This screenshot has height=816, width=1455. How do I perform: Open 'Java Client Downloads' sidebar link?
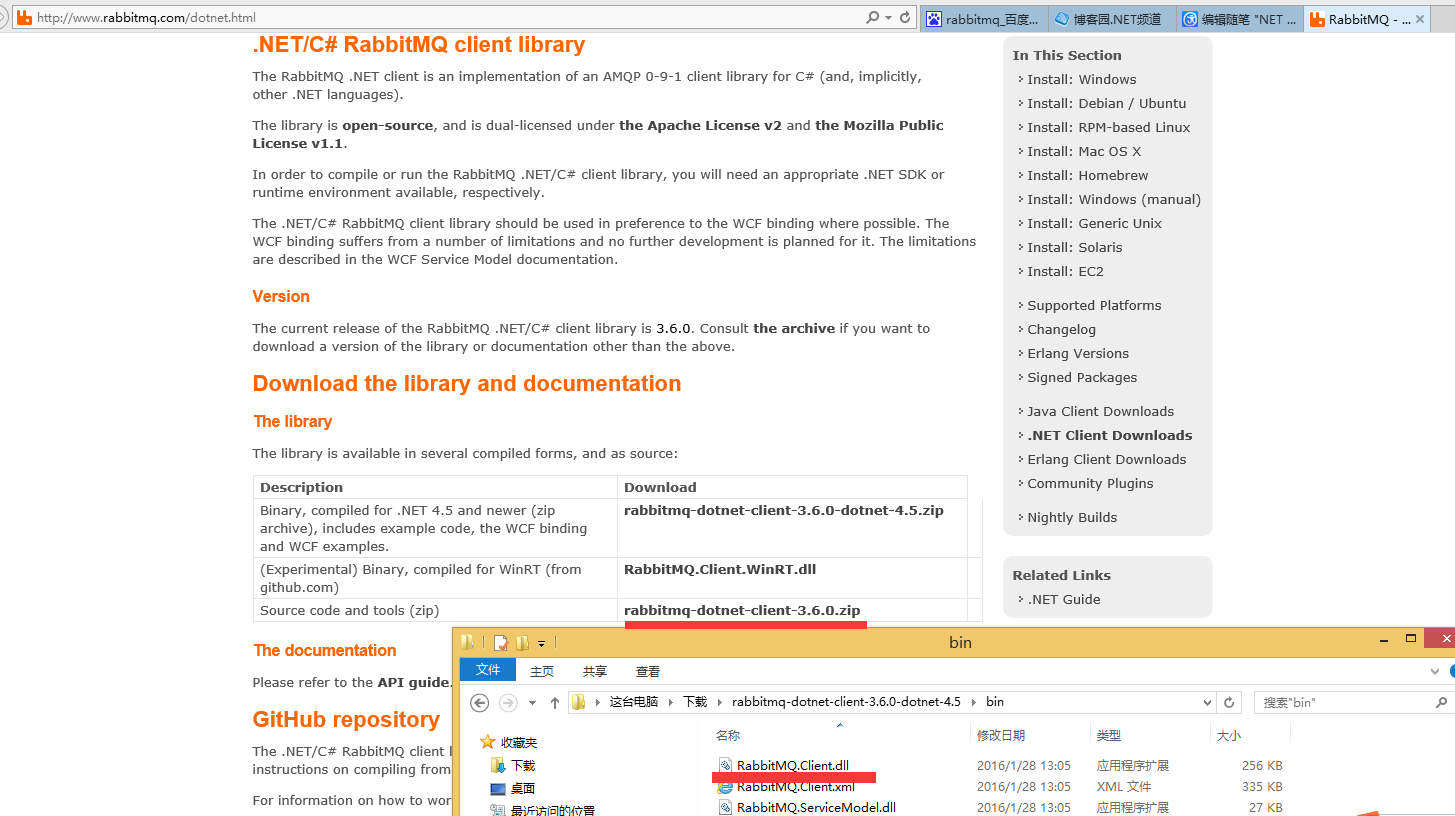point(1100,412)
